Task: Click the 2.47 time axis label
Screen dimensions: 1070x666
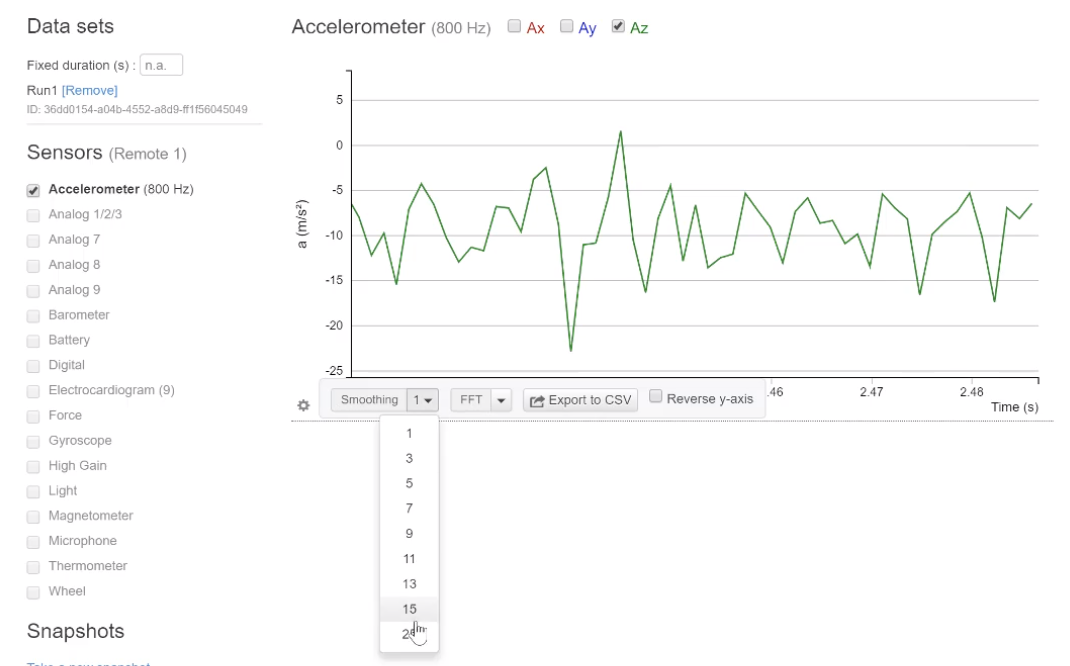Action: pyautogui.click(x=871, y=392)
